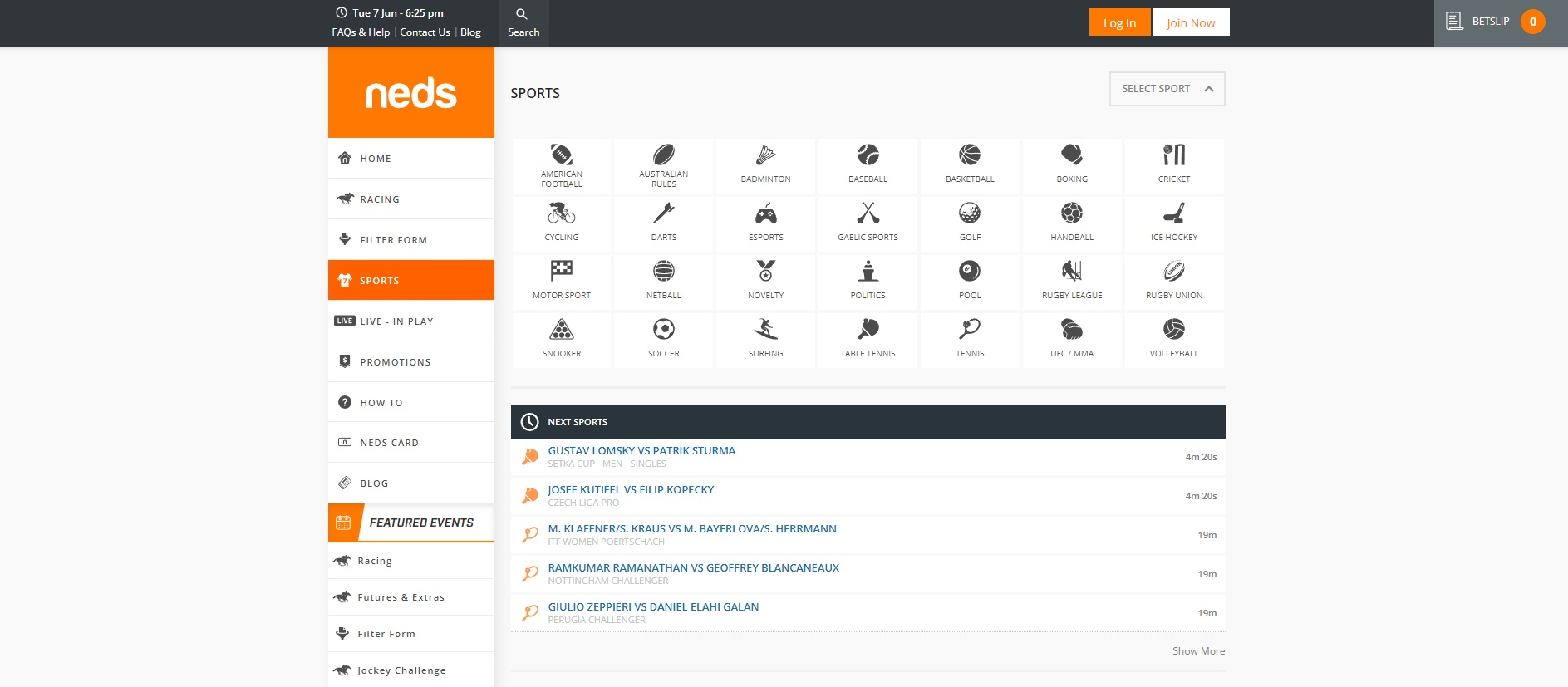Open Blog in sidebar menu

tap(411, 483)
